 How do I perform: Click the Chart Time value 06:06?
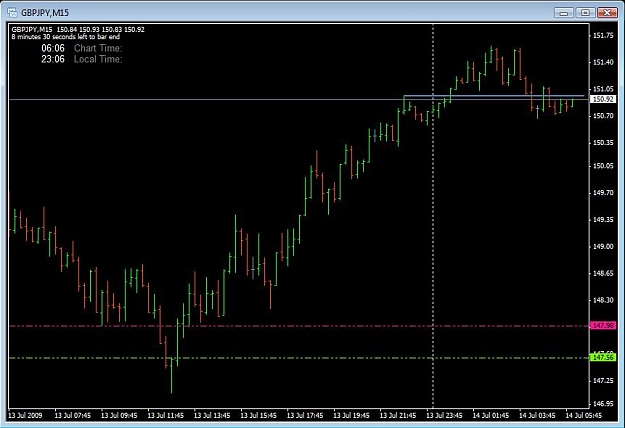tap(53, 48)
